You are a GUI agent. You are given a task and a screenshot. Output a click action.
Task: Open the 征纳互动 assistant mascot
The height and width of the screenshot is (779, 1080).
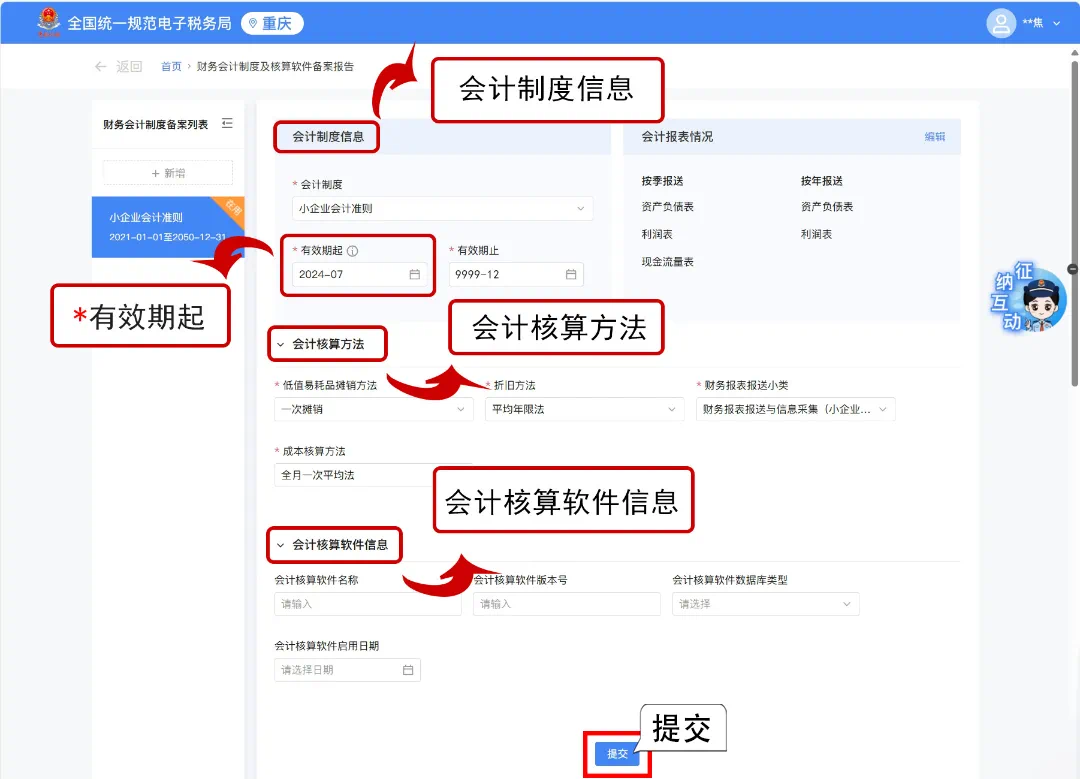pos(1030,297)
